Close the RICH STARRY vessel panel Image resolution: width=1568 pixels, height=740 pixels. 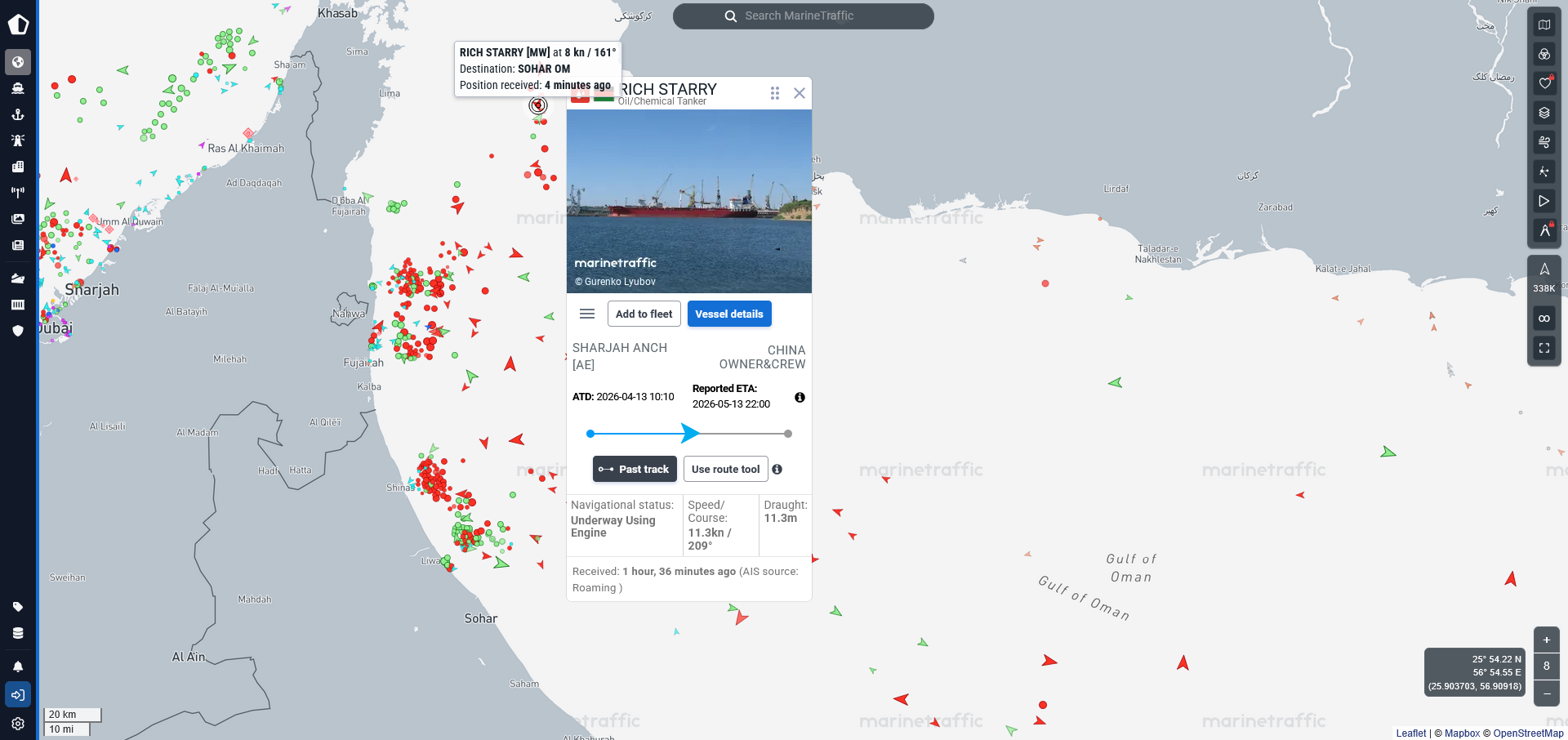point(800,93)
